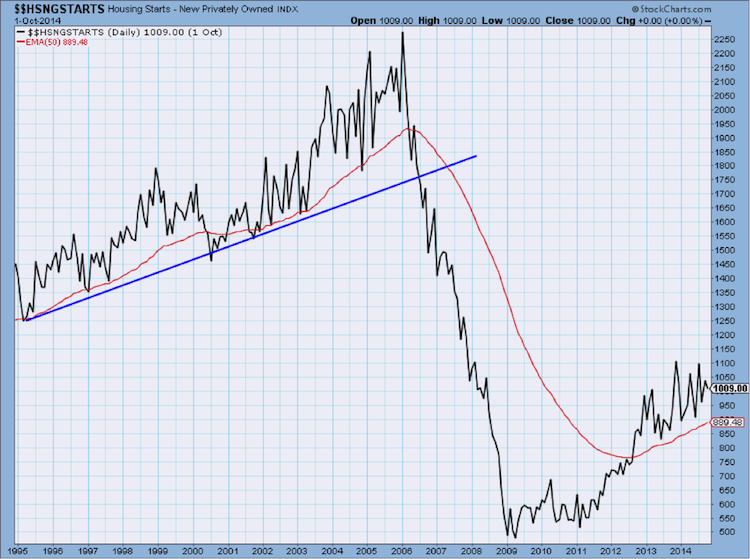
Task: Click the 1500 value on the y-axis
Action: (x=724, y=250)
